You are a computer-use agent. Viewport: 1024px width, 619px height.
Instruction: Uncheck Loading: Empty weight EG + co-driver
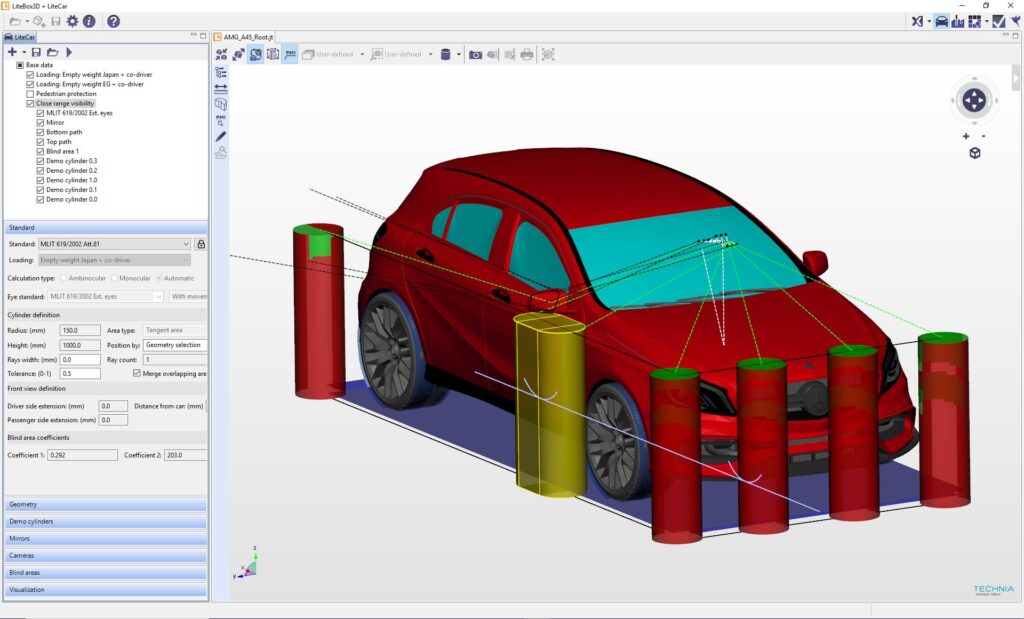click(x=30, y=84)
